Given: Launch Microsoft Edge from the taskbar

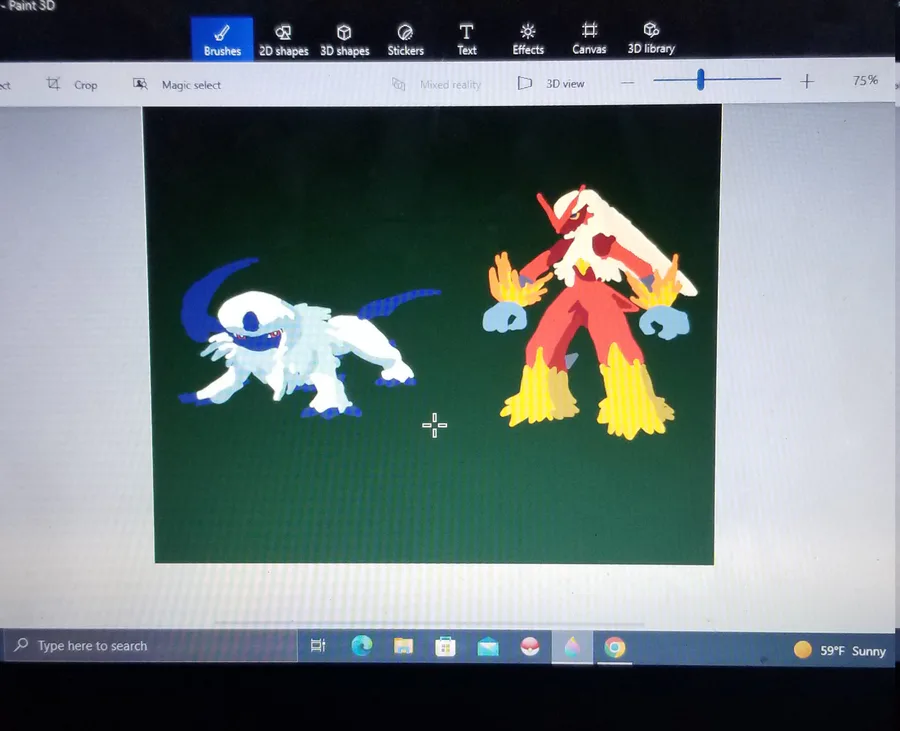Looking at the screenshot, I should point(362,647).
